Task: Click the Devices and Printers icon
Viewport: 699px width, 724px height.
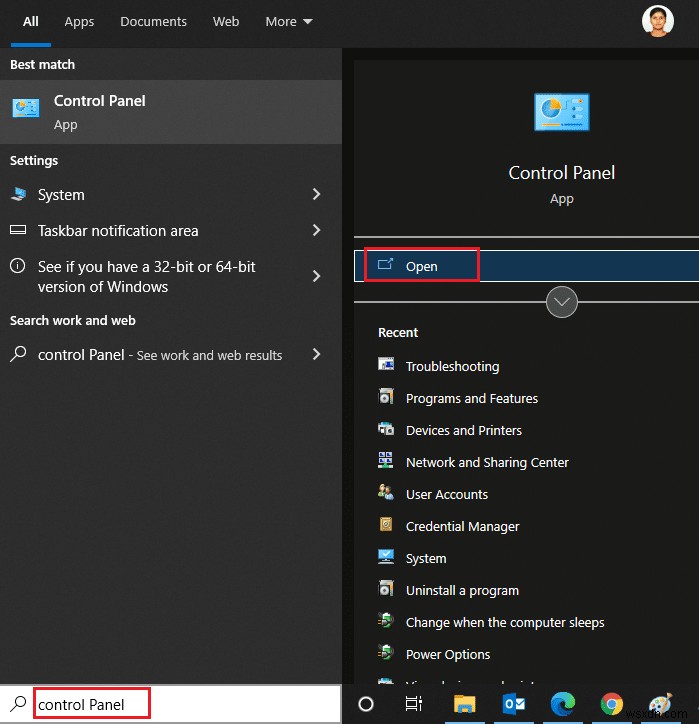Action: click(386, 428)
